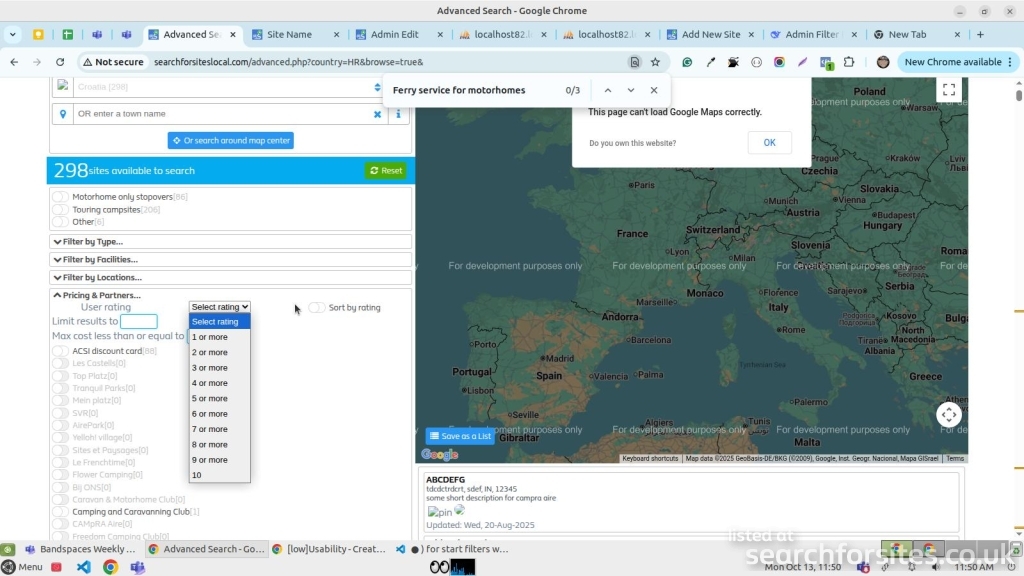The height and width of the screenshot is (576, 1024).
Task: Toggle Touring campsites filter
Action: 61,210
